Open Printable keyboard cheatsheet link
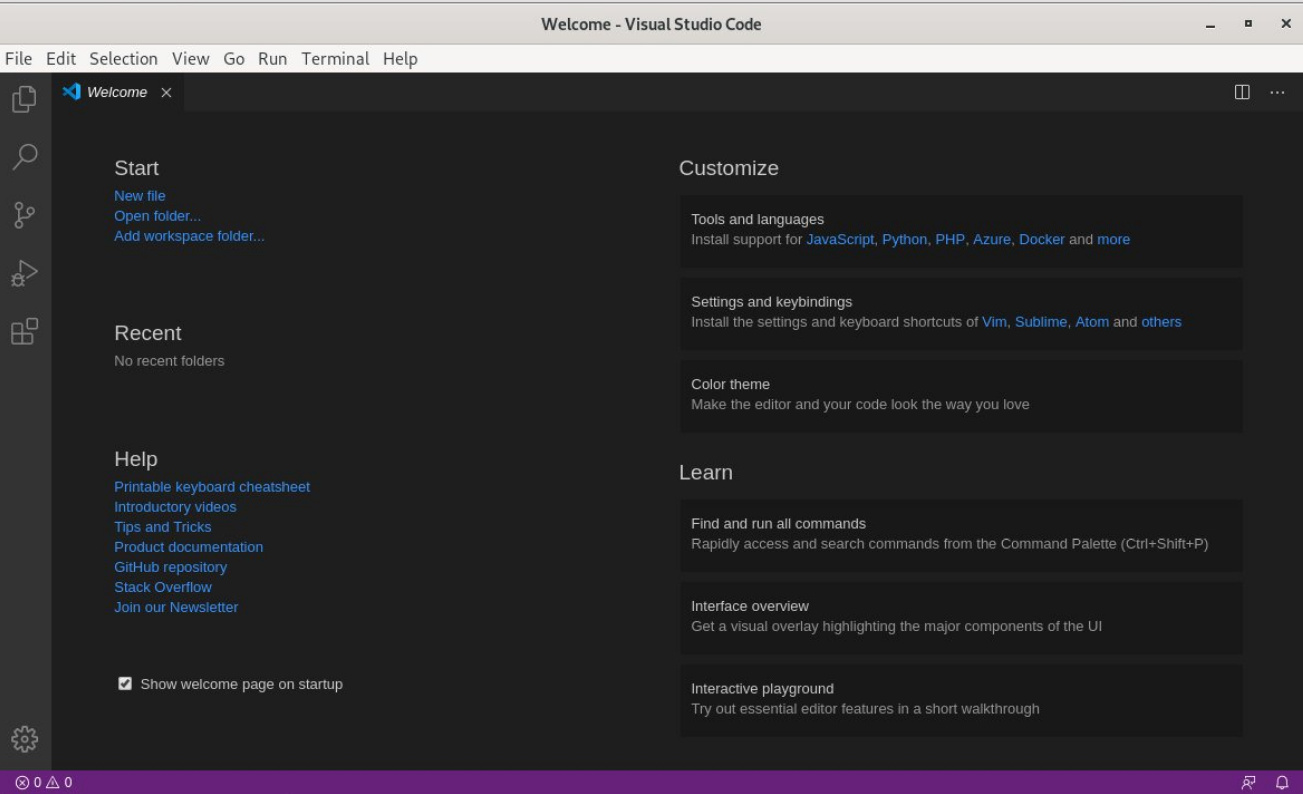The image size is (1303, 794). coord(212,487)
